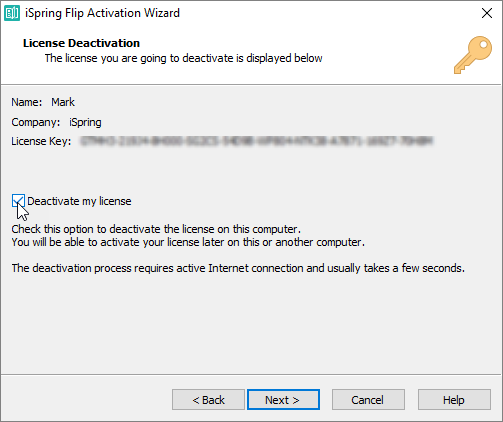The width and height of the screenshot is (503, 422).
Task: Return to previous step with < Back
Action: [208, 400]
